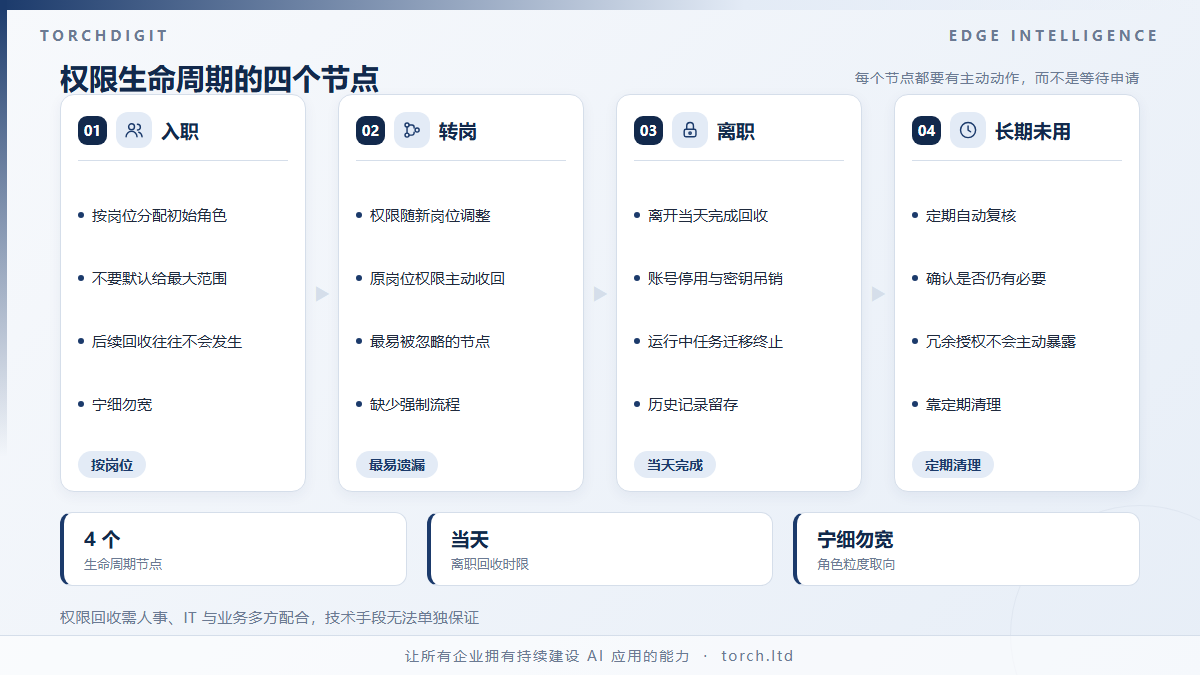Click bullet 不要默认给最大范围
Image resolution: width=1200 pixels, height=675 pixels.
tap(159, 278)
